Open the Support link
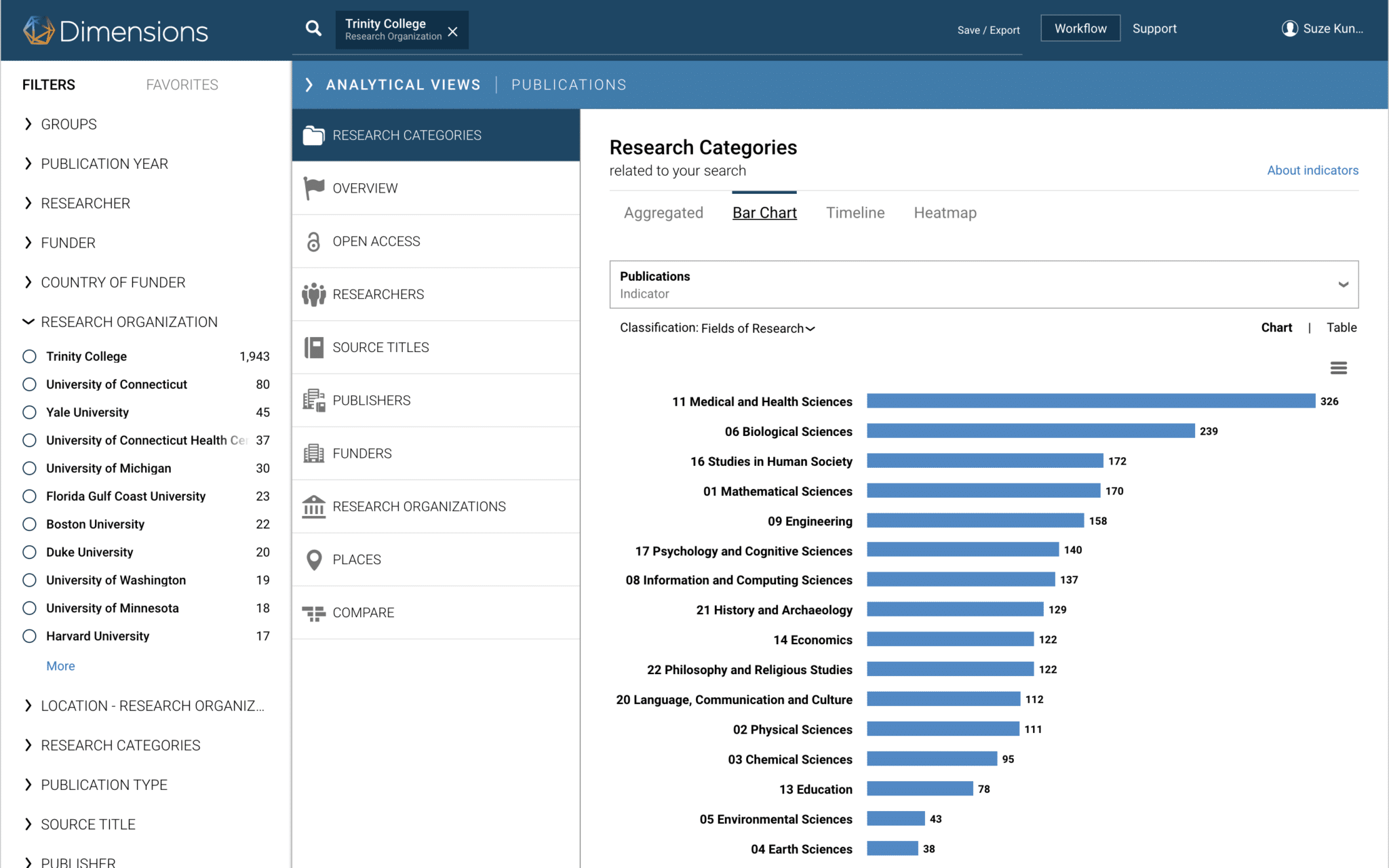This screenshot has height=868, width=1389. [x=1154, y=28]
